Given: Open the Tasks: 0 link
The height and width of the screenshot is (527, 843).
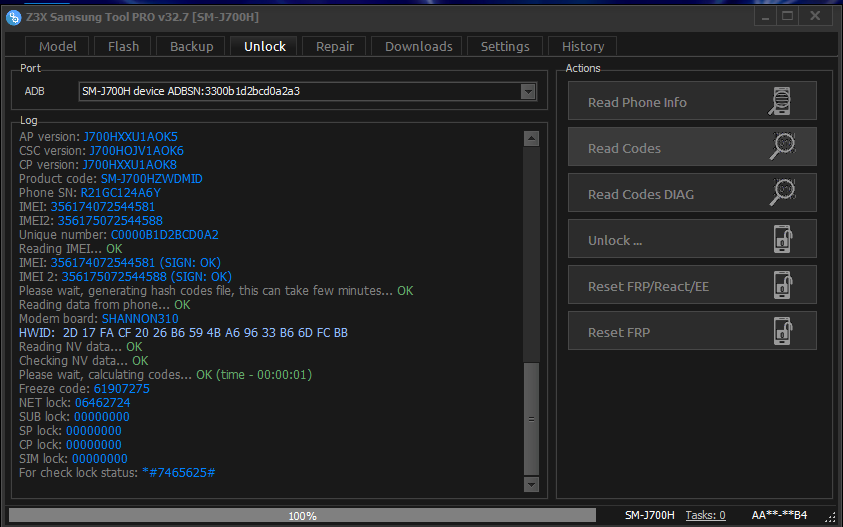Looking at the screenshot, I should [705, 515].
